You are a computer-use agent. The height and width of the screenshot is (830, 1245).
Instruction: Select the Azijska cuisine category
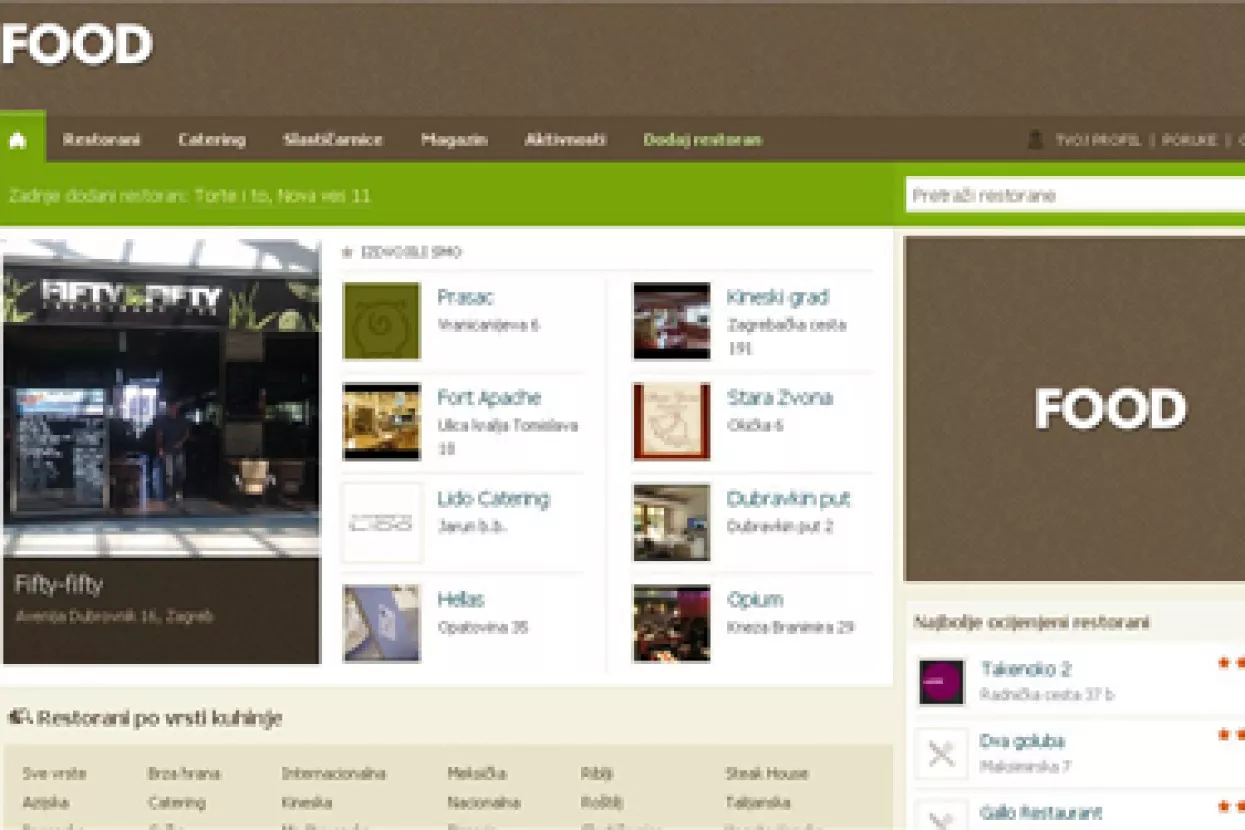coord(46,803)
